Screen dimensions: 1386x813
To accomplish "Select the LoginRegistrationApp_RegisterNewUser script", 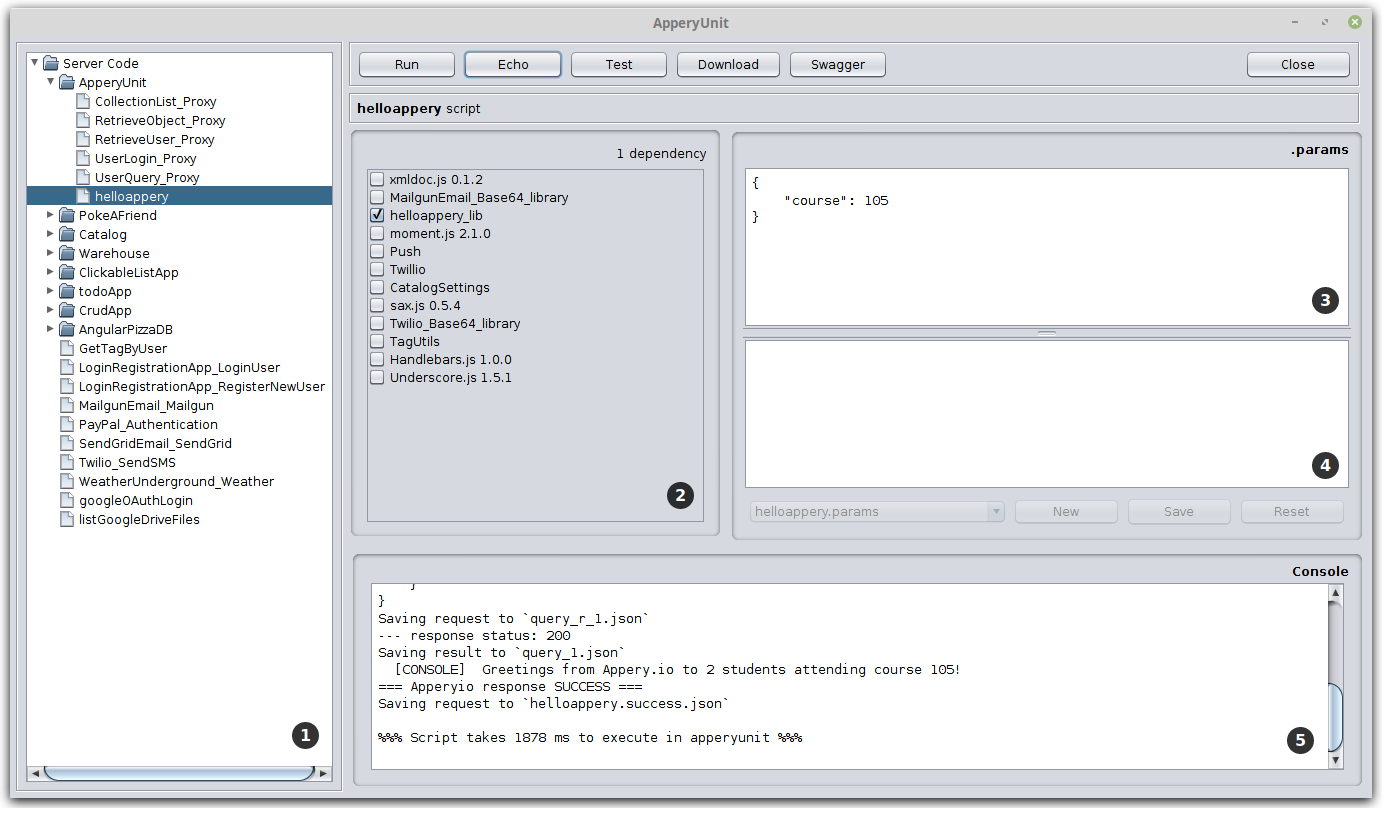I will point(202,386).
